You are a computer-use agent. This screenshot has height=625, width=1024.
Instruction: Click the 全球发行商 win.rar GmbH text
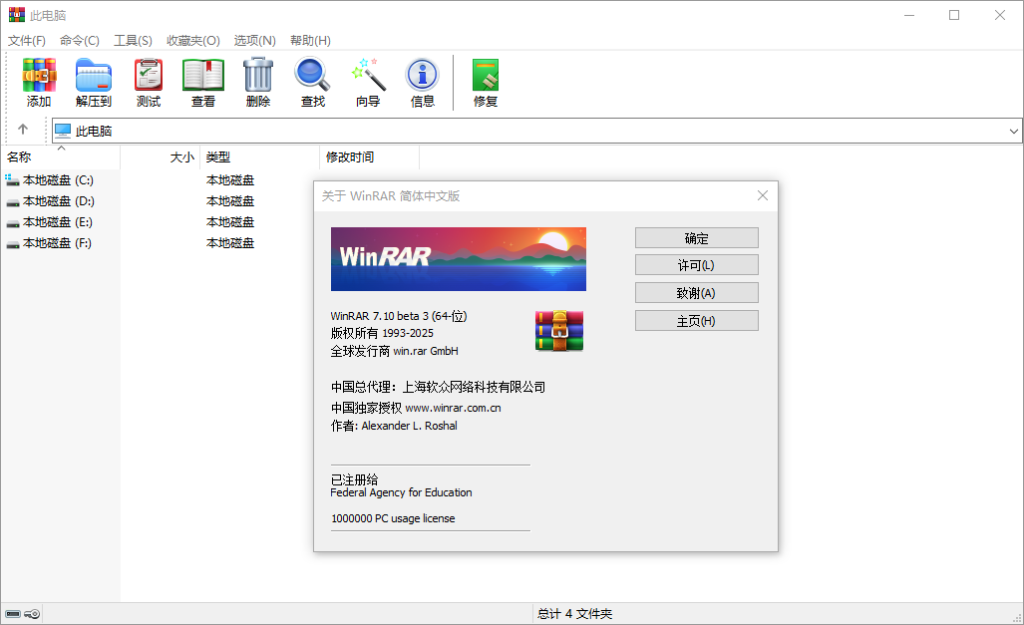tap(394, 351)
